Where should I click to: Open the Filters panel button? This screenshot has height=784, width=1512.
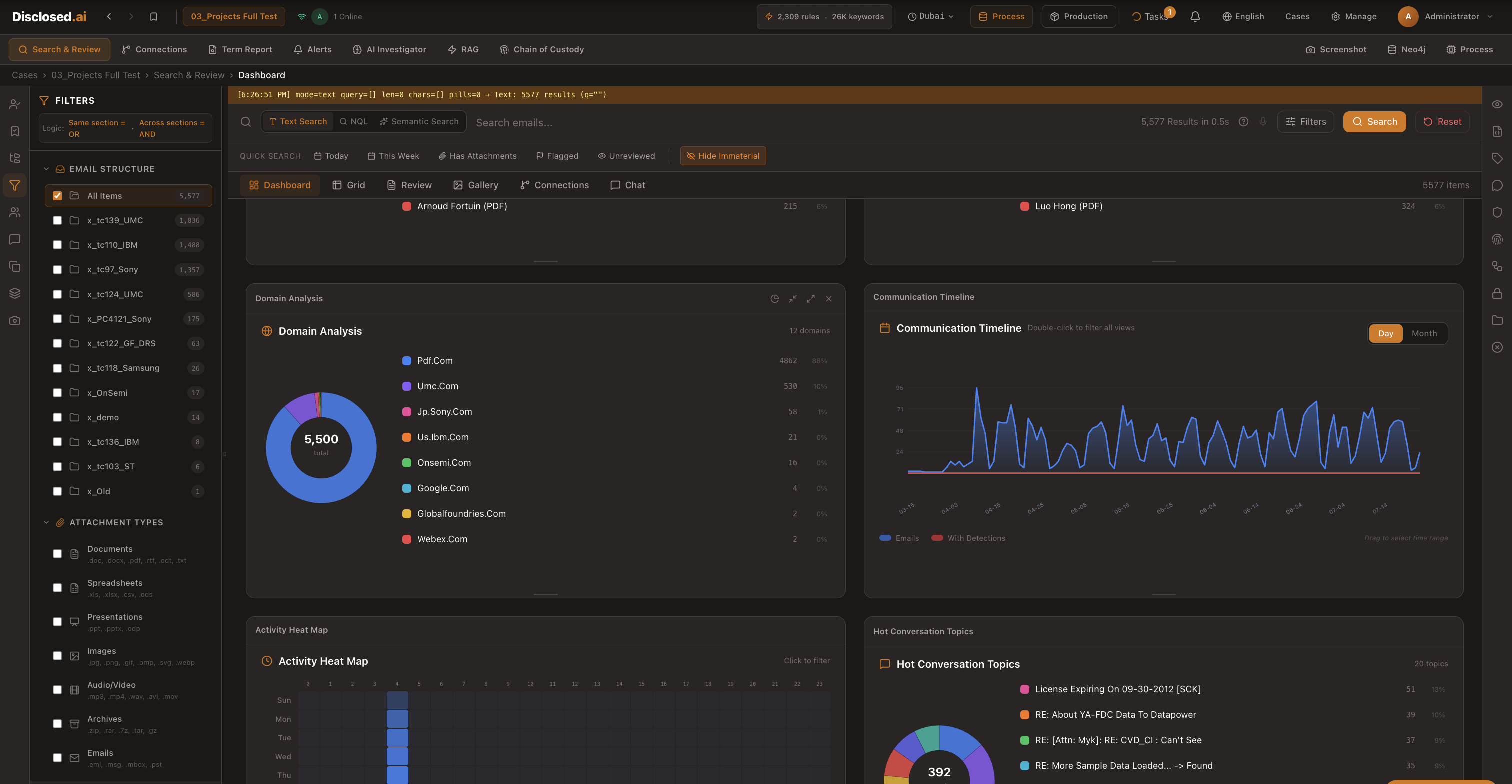tap(1306, 122)
